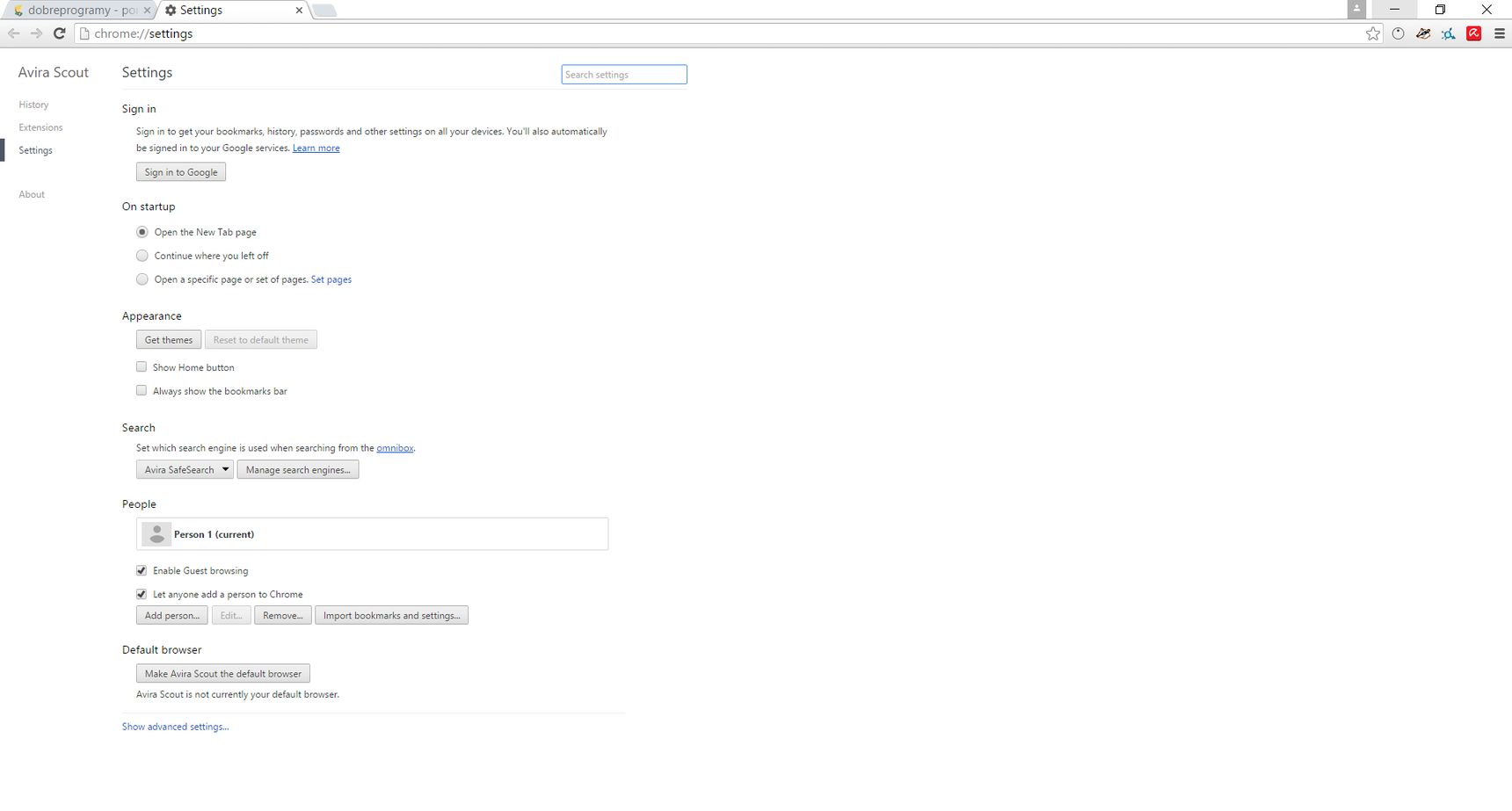Click the Edit person button
This screenshot has width=1512, height=811.
231,615
